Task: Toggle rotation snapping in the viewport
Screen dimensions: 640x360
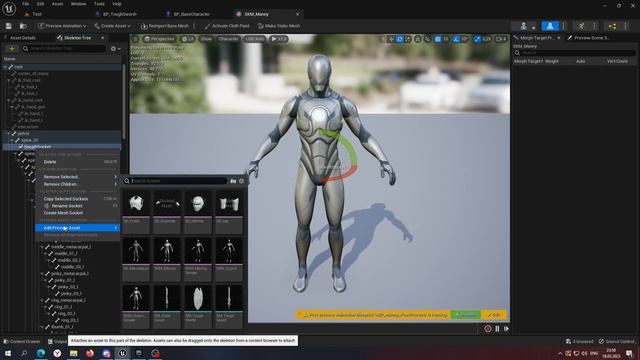Action: (x=456, y=39)
